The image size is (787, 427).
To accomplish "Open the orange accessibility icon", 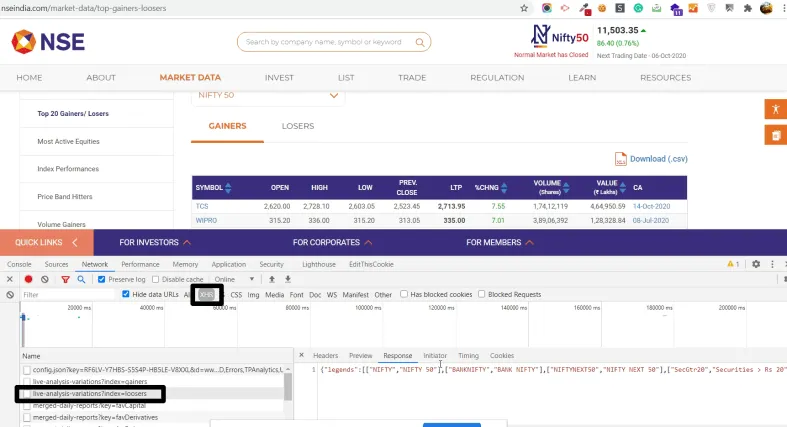I will click(775, 109).
